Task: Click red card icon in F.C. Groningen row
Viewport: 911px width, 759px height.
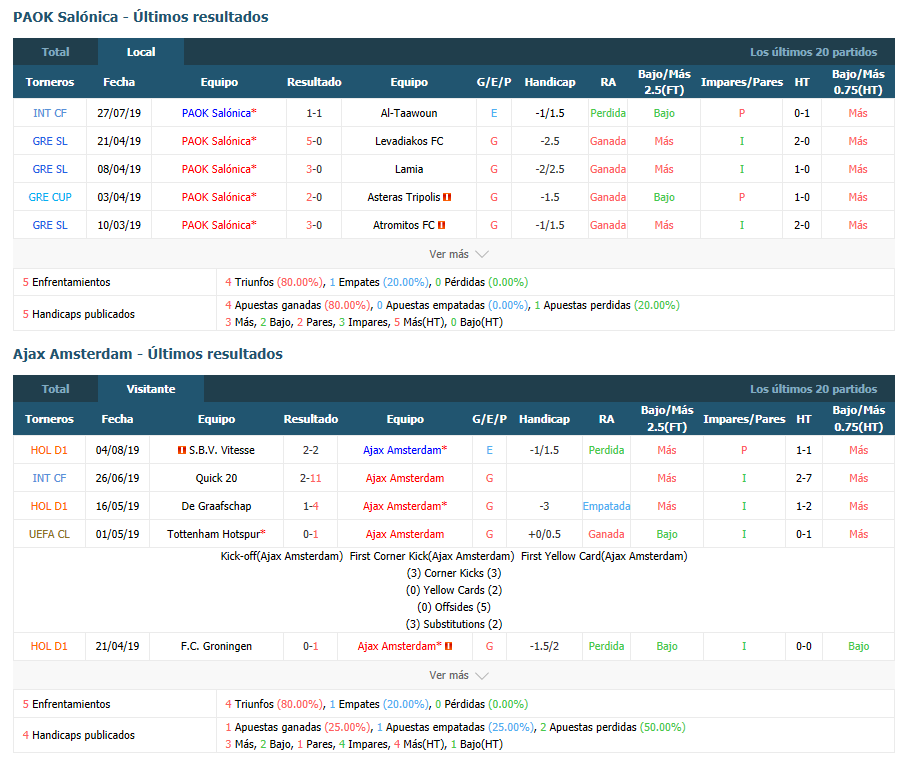Action: (x=449, y=646)
